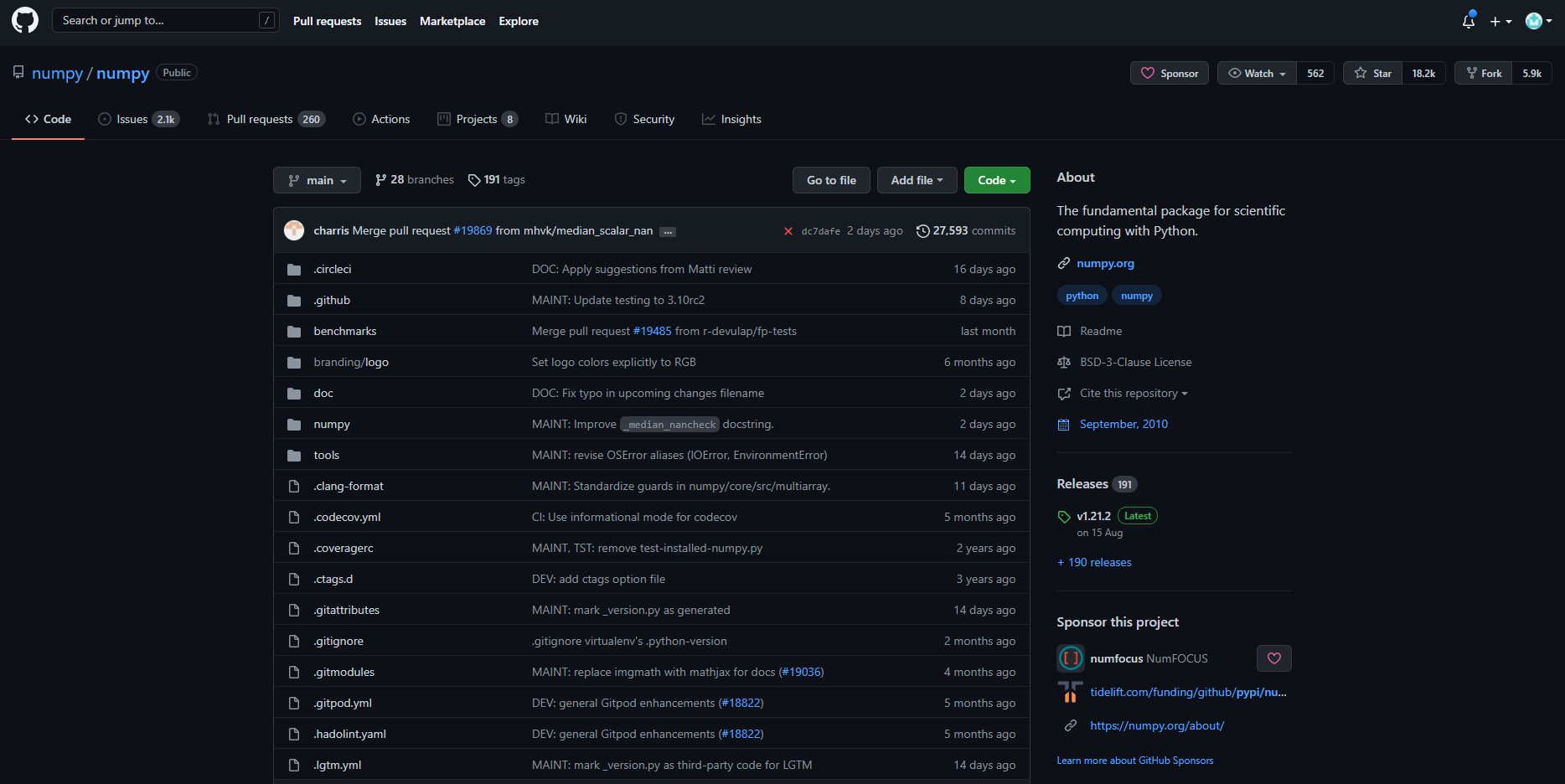Open the Security tab
Image resolution: width=1565 pixels, height=784 pixels.
[644, 119]
